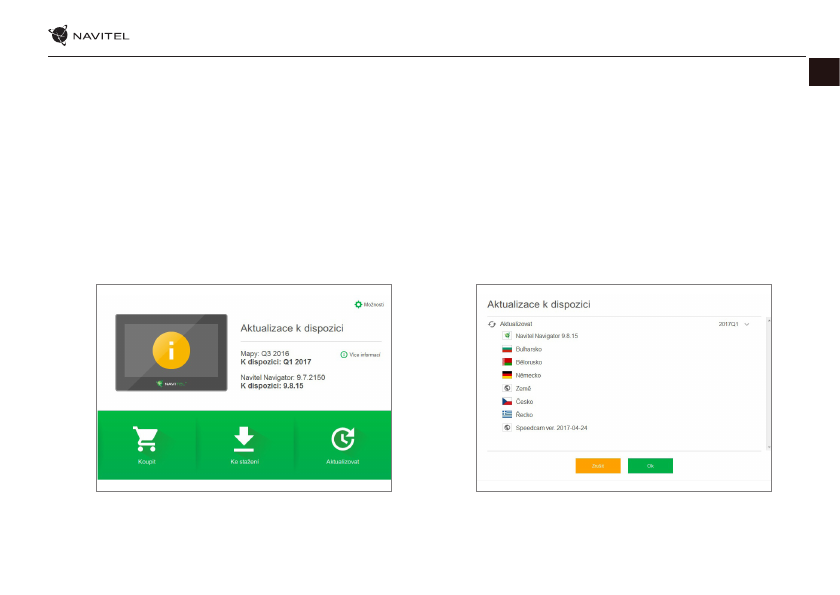Click the Země globe icon

coord(507,387)
